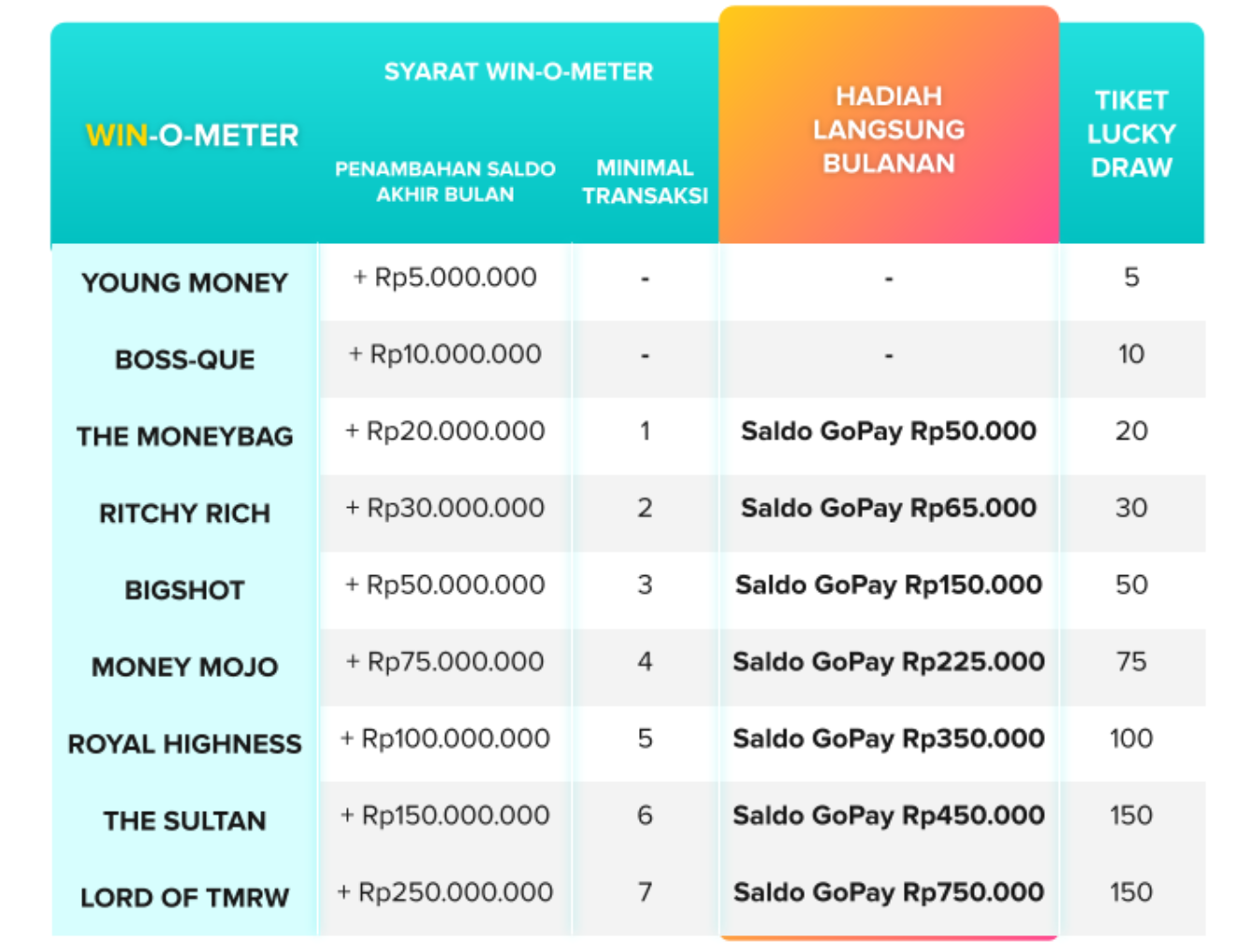Click the TIKET LUCKY DRAW header

coord(1130,134)
